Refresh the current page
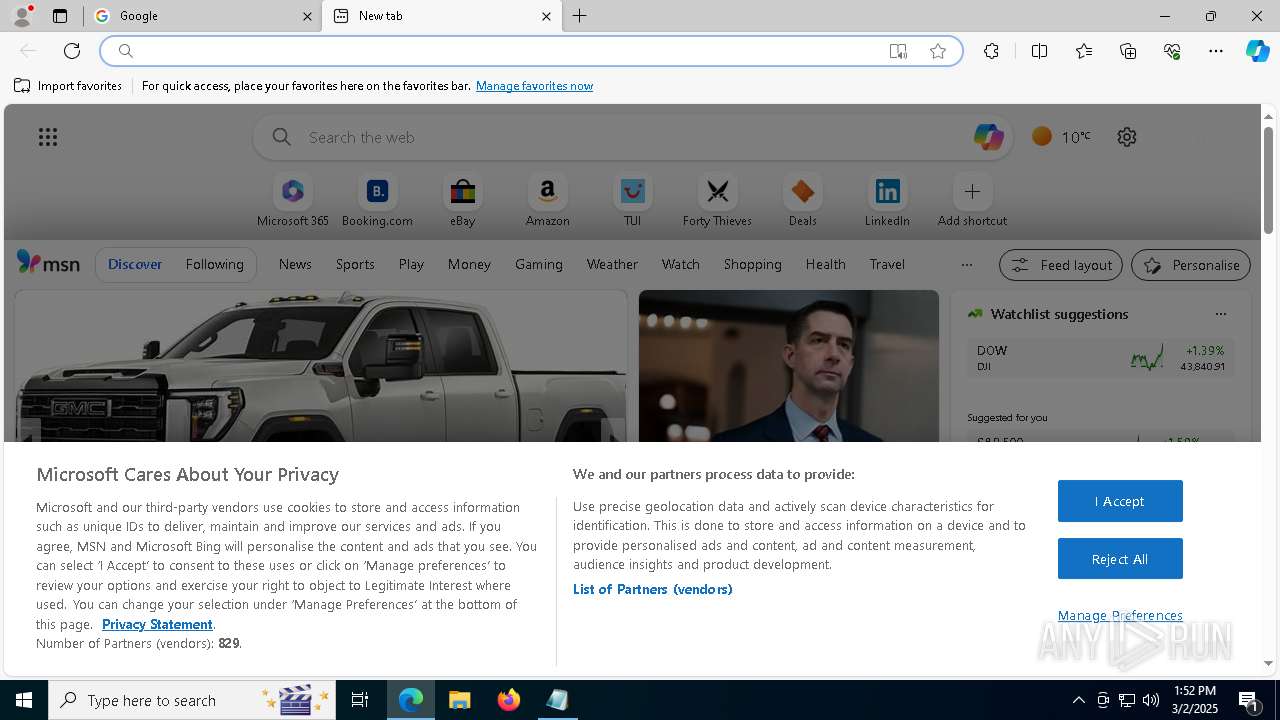 point(72,51)
